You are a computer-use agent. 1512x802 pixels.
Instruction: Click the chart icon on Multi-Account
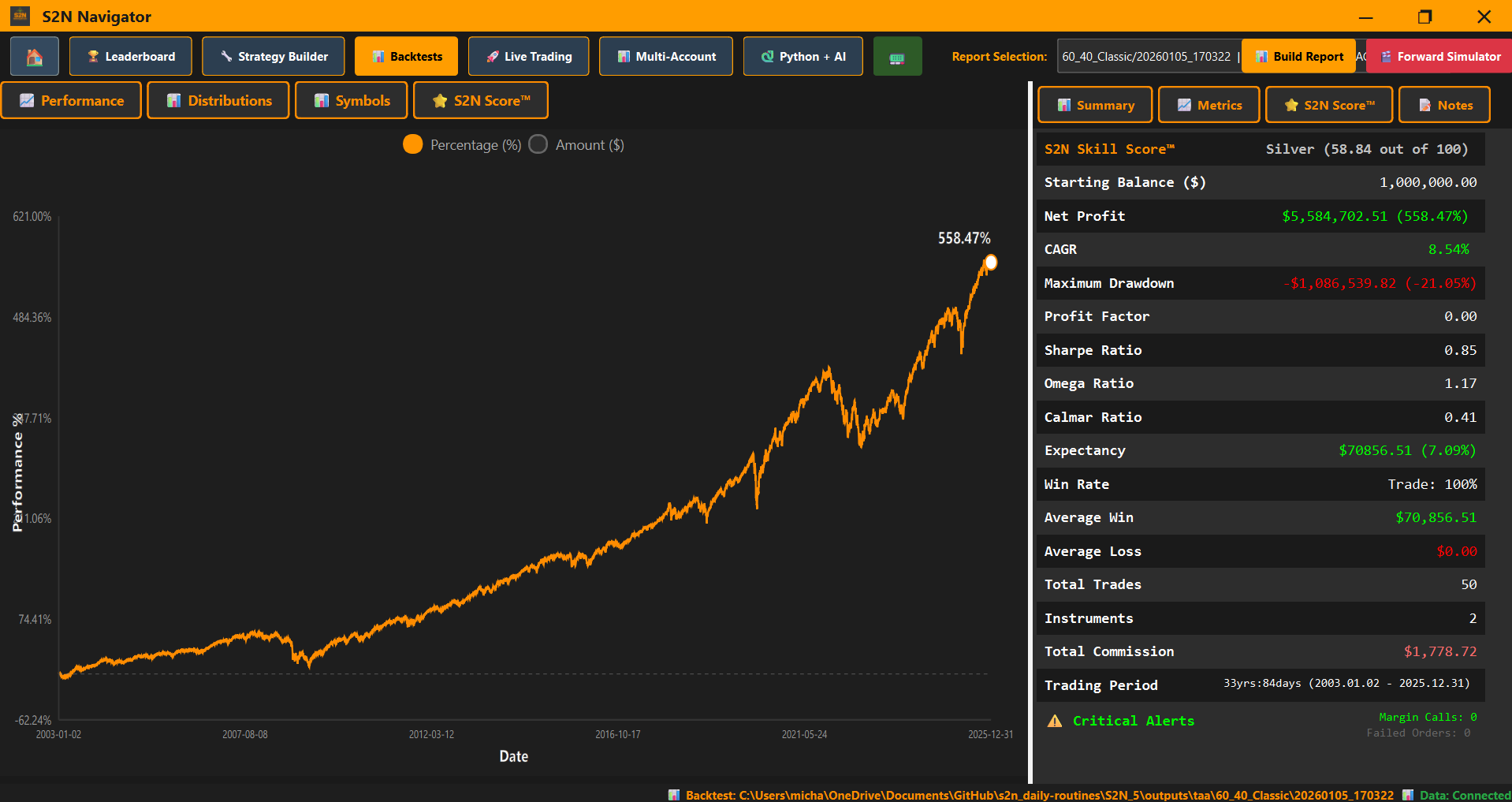coord(624,57)
